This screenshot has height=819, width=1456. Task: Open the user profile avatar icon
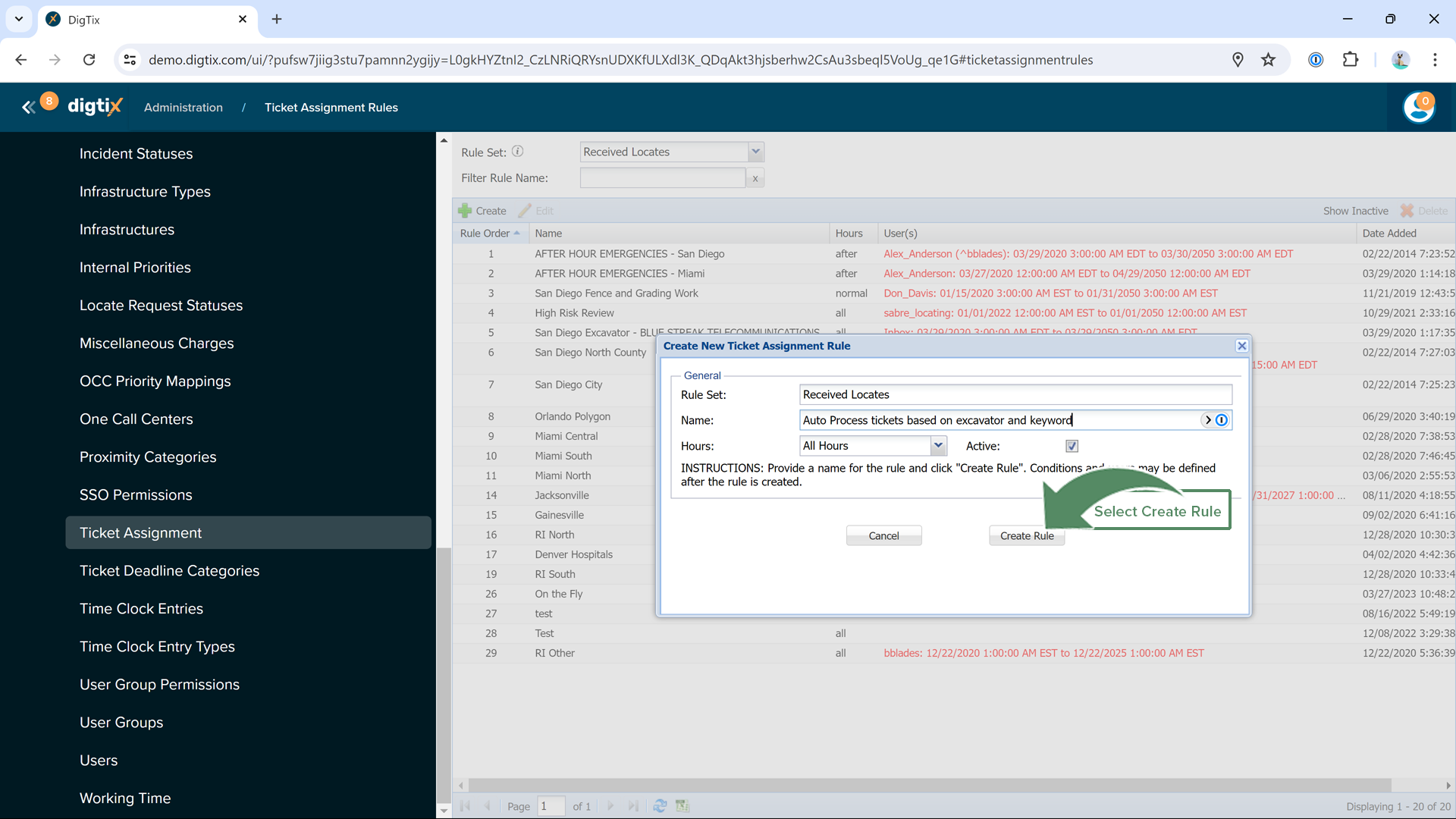click(1418, 108)
